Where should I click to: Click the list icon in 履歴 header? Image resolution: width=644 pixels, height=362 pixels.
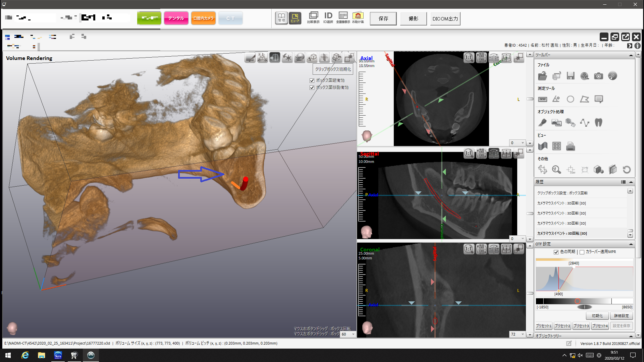[x=623, y=182]
